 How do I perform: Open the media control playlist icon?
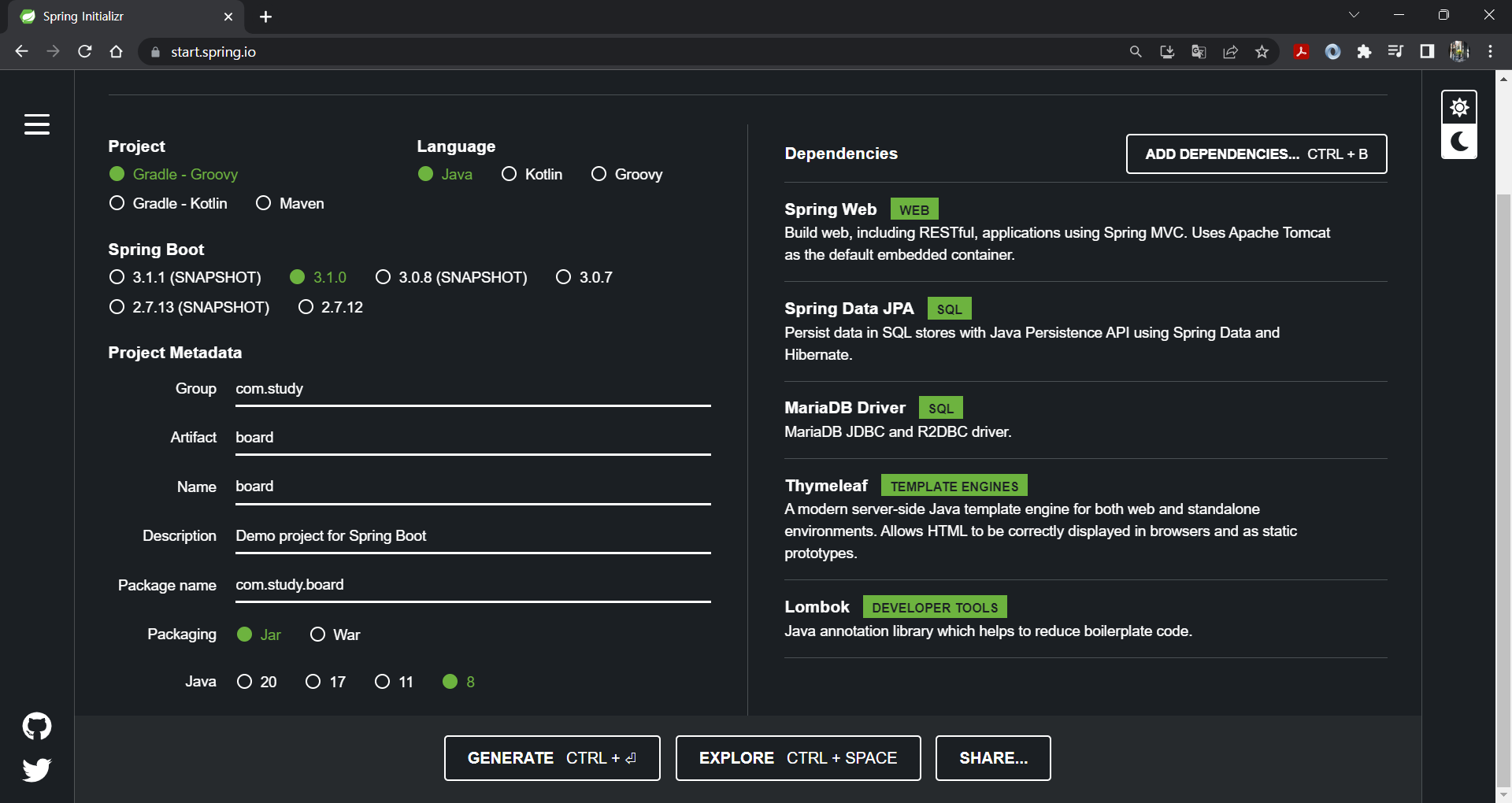tap(1395, 51)
